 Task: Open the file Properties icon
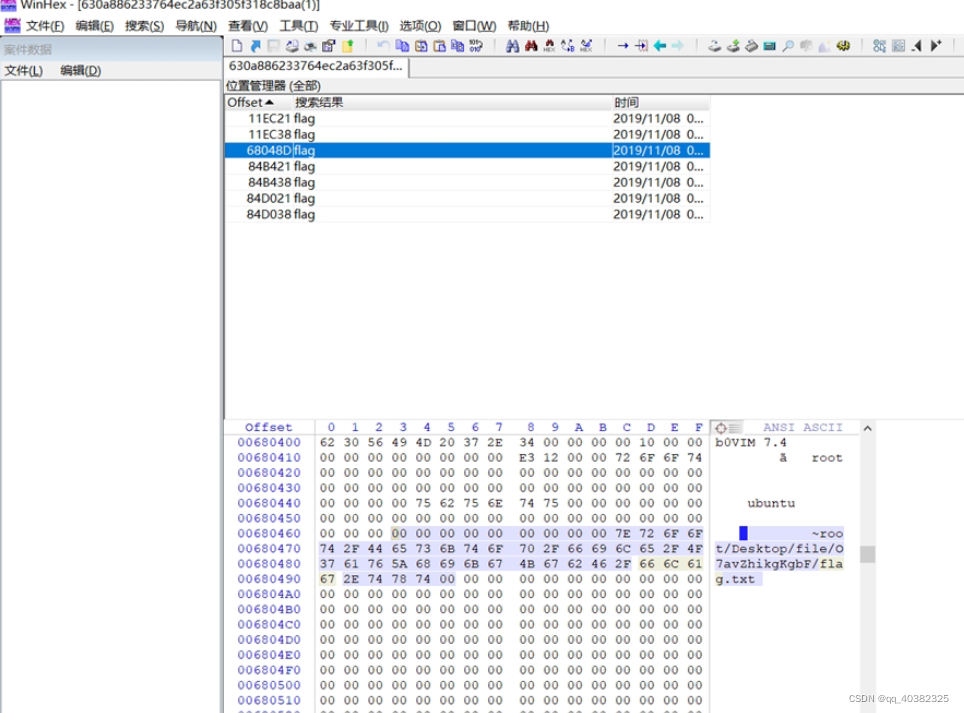click(328, 45)
